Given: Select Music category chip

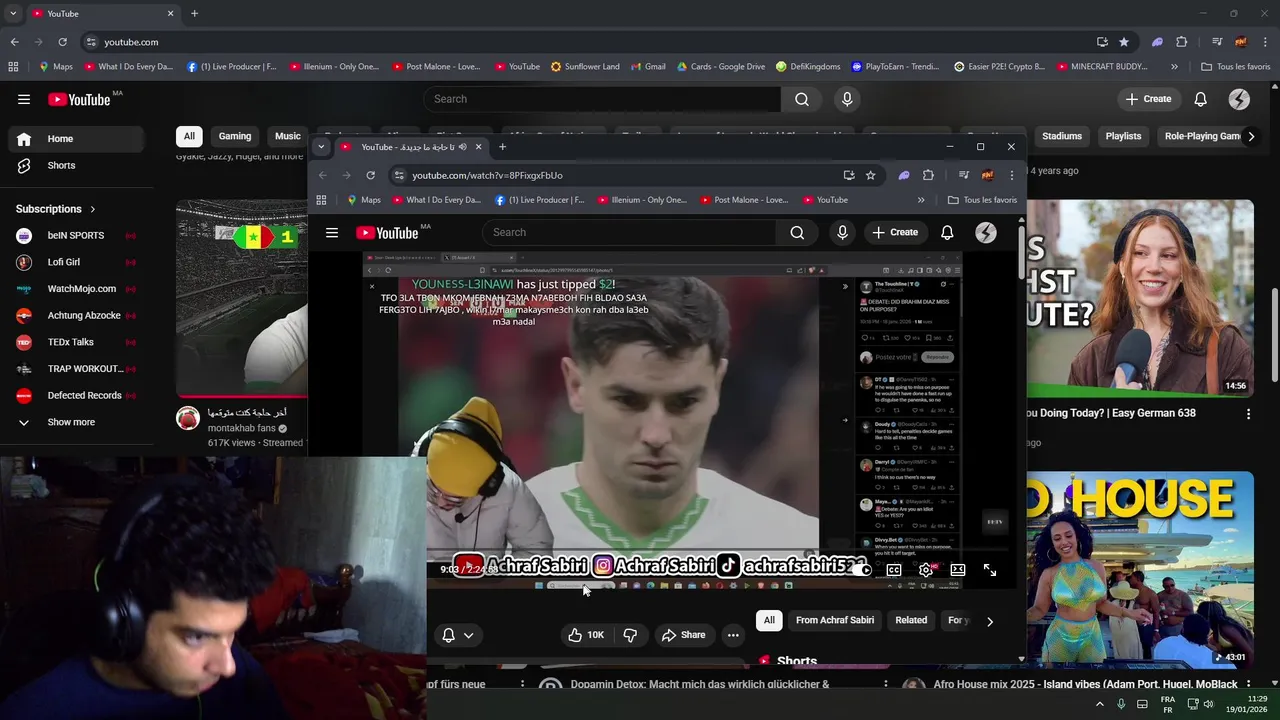Looking at the screenshot, I should click(288, 136).
